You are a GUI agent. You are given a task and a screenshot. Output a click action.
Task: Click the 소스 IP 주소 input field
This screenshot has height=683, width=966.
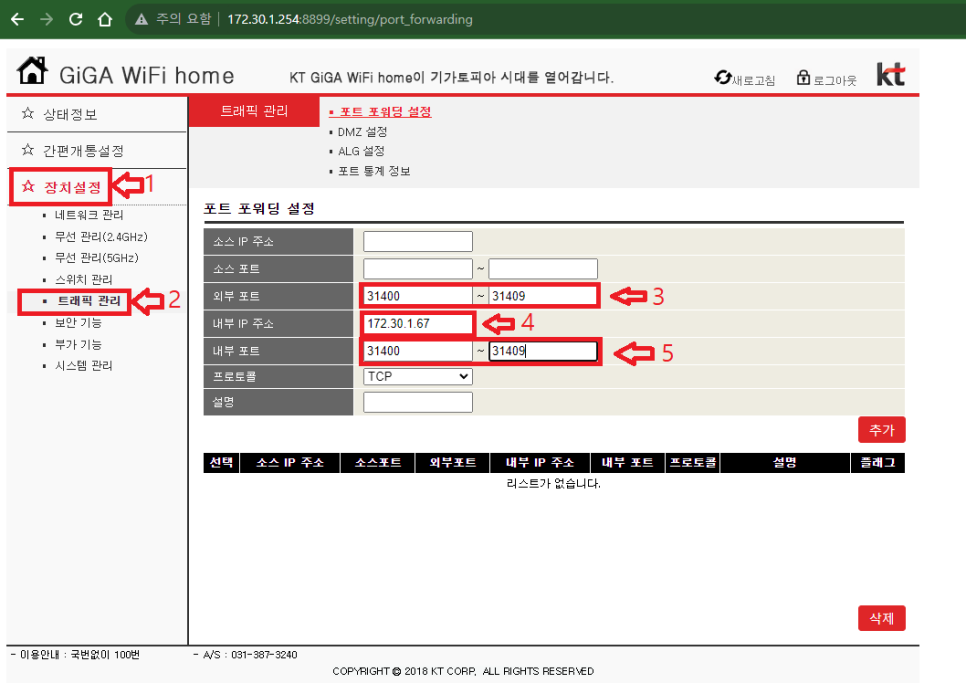(418, 241)
